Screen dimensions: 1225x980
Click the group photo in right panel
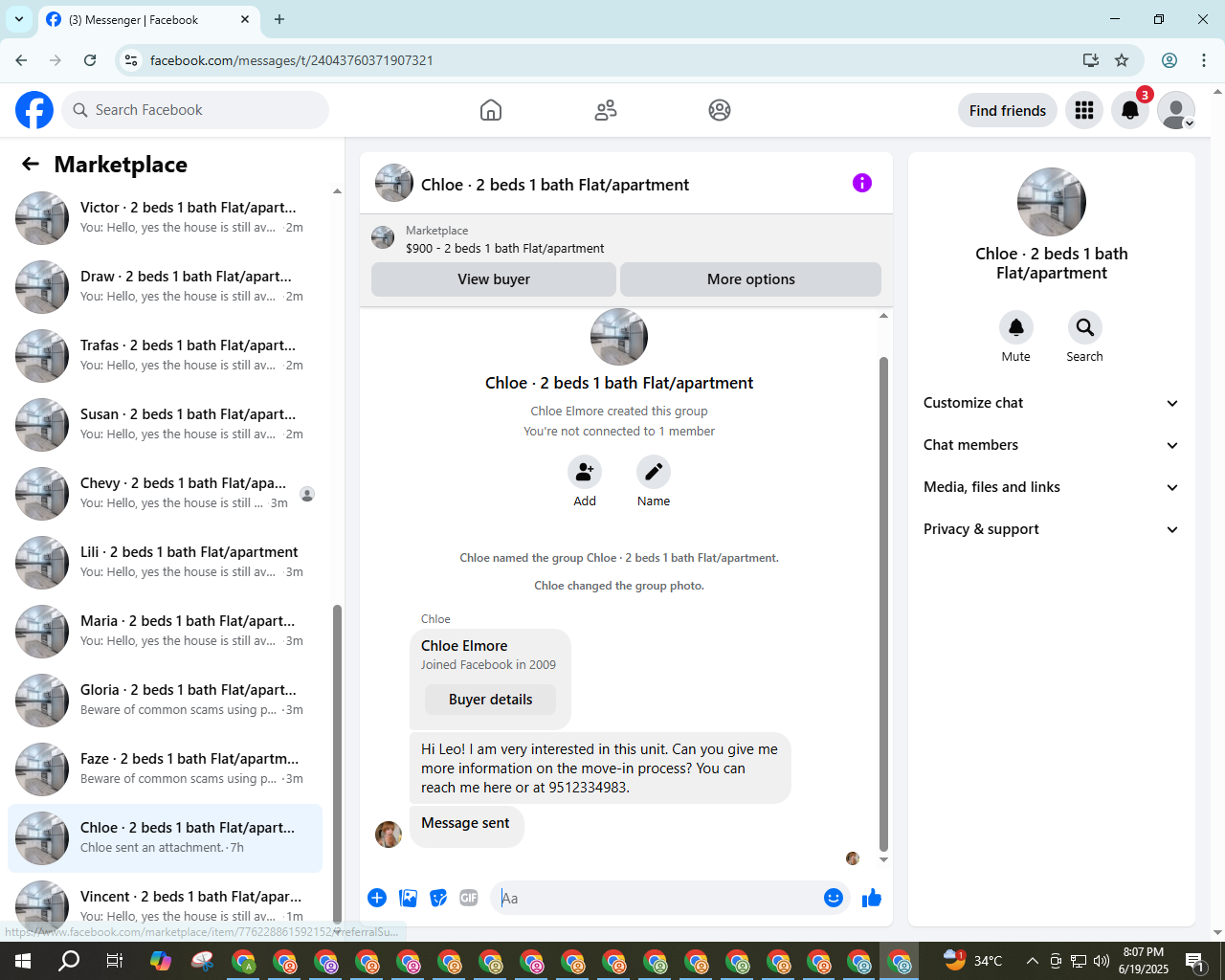(x=1052, y=202)
